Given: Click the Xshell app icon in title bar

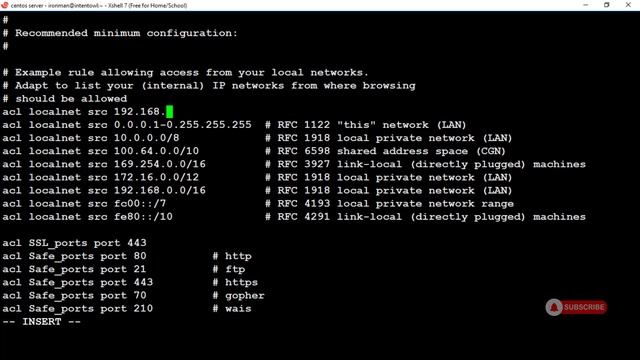Looking at the screenshot, I should [4, 5].
